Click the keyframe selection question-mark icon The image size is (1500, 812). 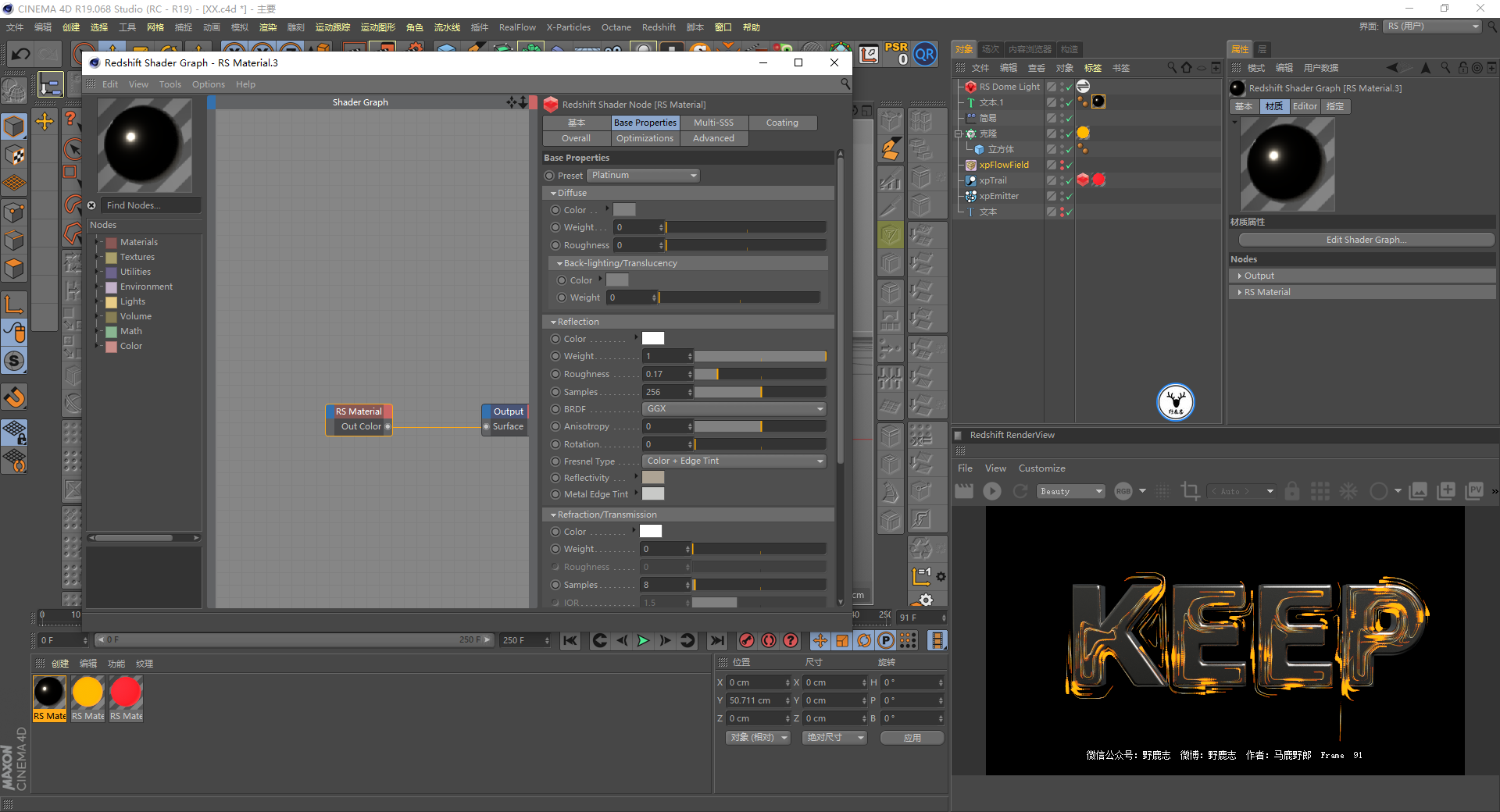click(x=791, y=640)
